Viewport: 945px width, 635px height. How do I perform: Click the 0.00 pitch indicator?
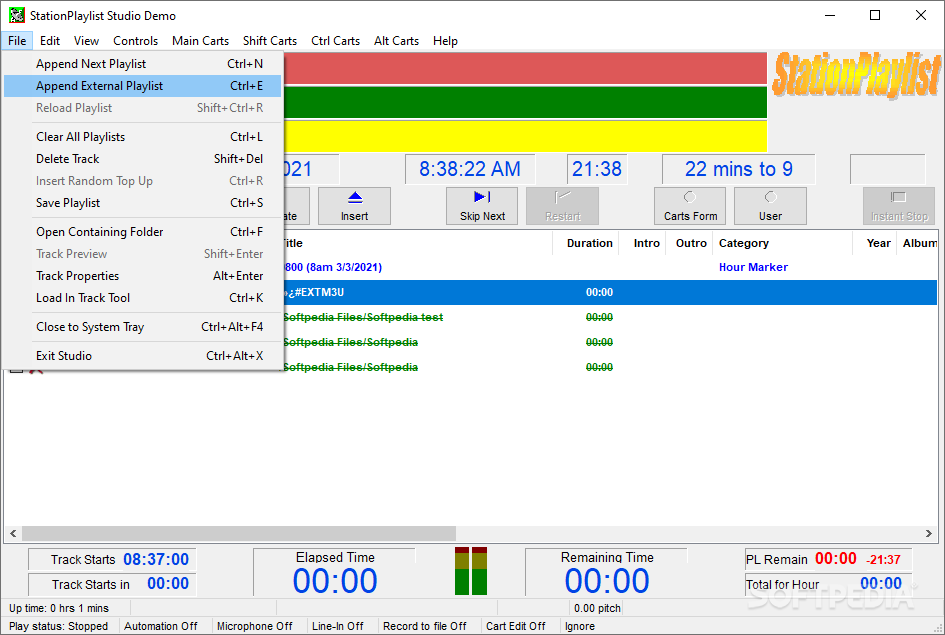point(597,608)
